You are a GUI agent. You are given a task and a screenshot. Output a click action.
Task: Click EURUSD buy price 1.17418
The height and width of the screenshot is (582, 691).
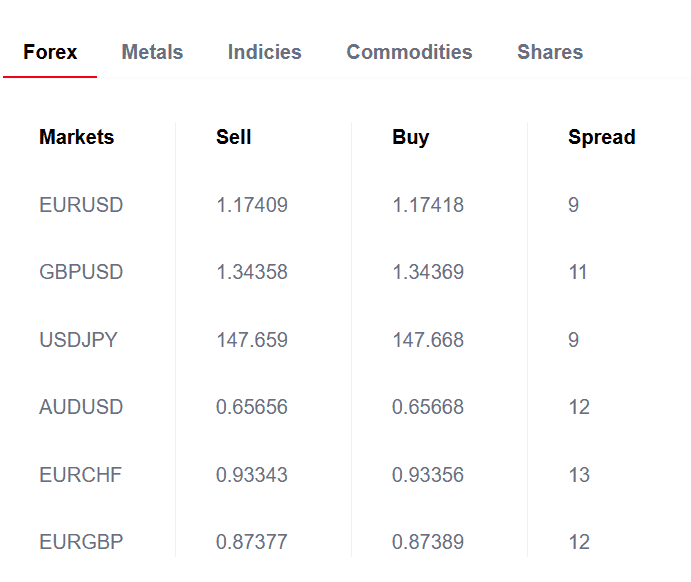click(x=427, y=205)
